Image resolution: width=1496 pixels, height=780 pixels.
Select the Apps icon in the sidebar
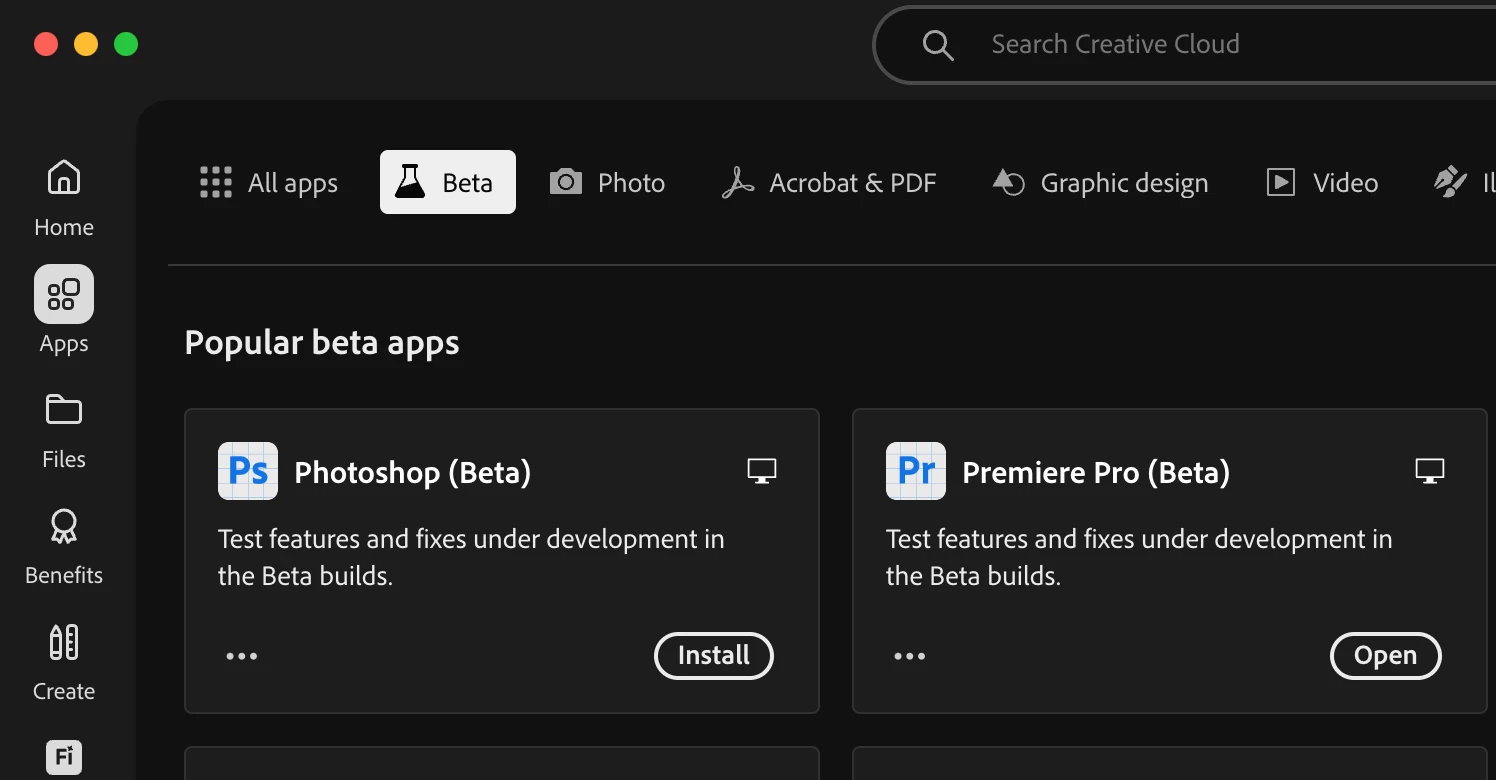tap(64, 294)
